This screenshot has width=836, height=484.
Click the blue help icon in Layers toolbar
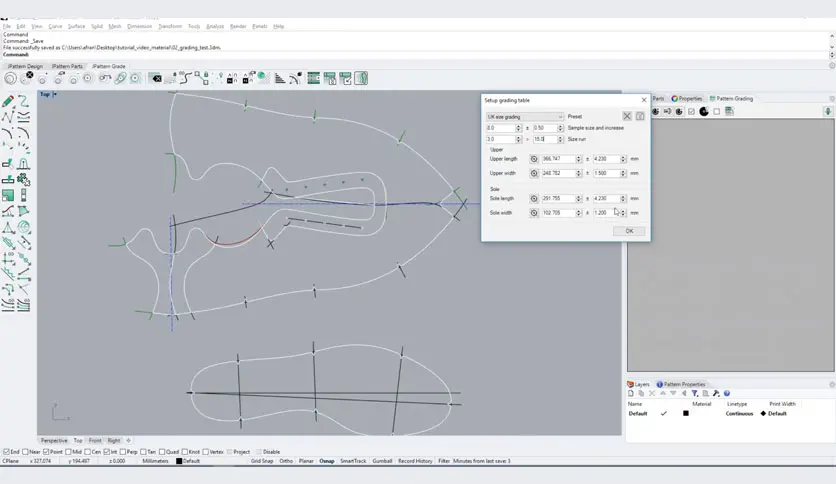(727, 393)
